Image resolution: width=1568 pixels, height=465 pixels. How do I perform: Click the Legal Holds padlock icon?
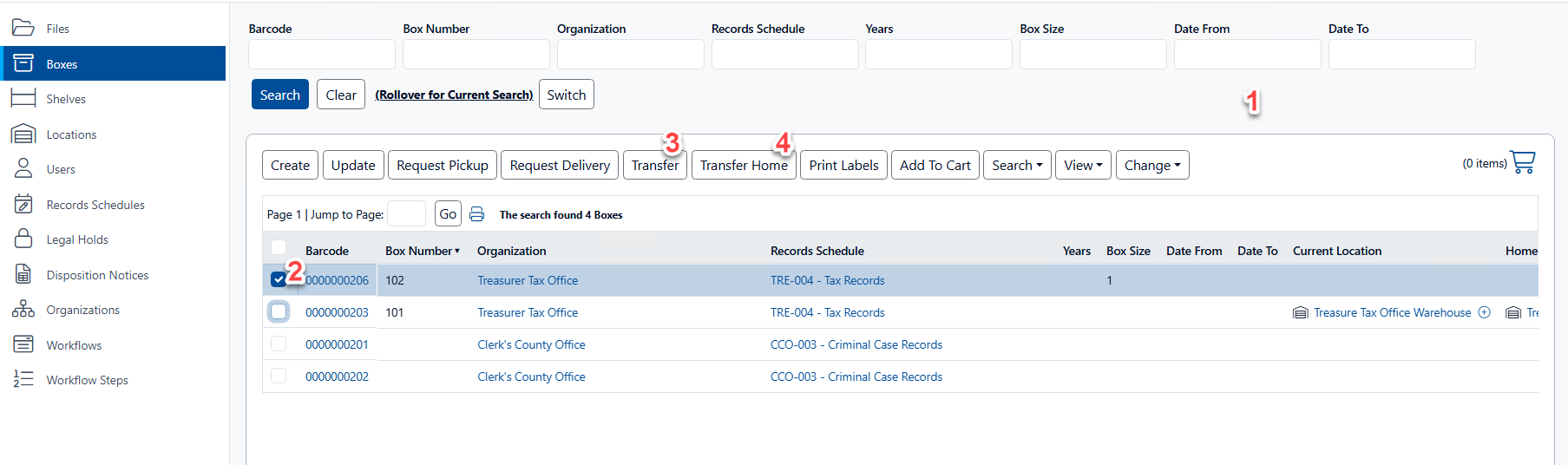[x=23, y=239]
